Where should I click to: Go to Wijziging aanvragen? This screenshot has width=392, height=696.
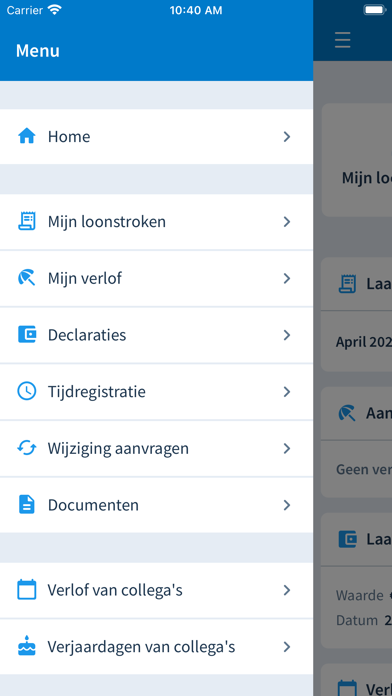(156, 449)
